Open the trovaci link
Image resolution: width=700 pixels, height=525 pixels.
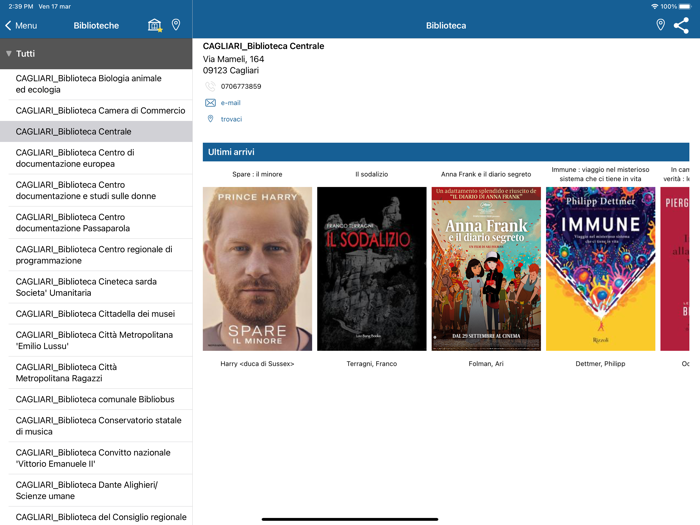click(x=231, y=119)
